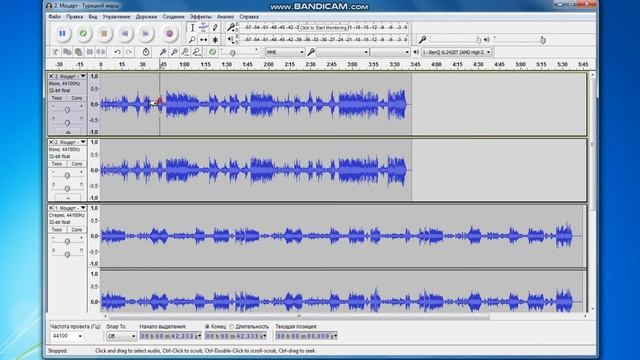Click the Pause transport button

(x=62, y=33)
